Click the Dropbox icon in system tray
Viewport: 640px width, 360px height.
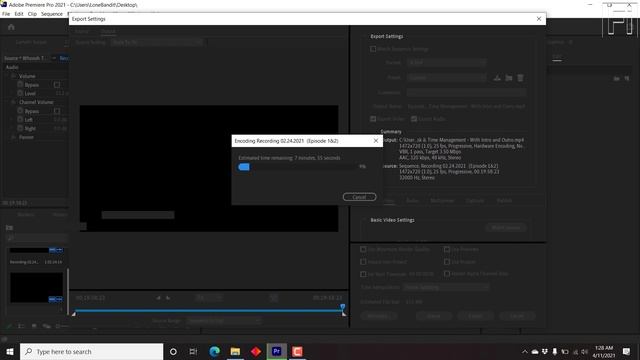pyautogui.click(x=544, y=351)
